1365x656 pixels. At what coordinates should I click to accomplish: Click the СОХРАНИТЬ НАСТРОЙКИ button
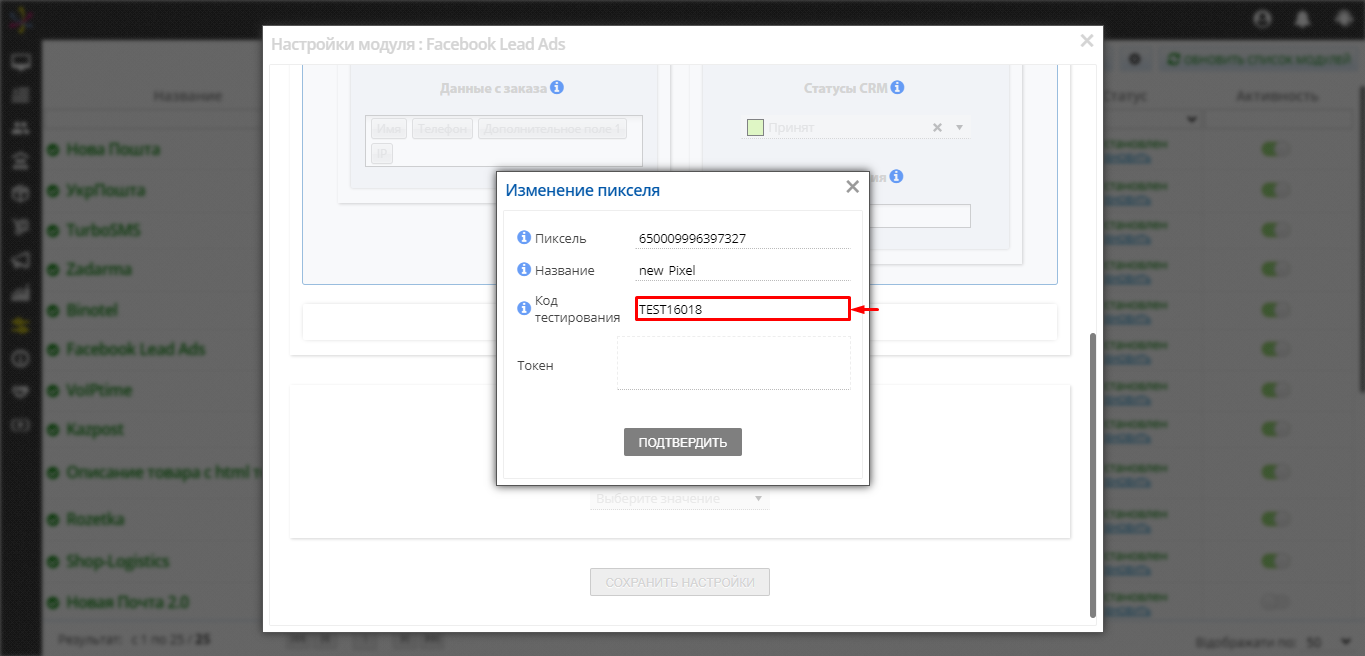click(680, 582)
